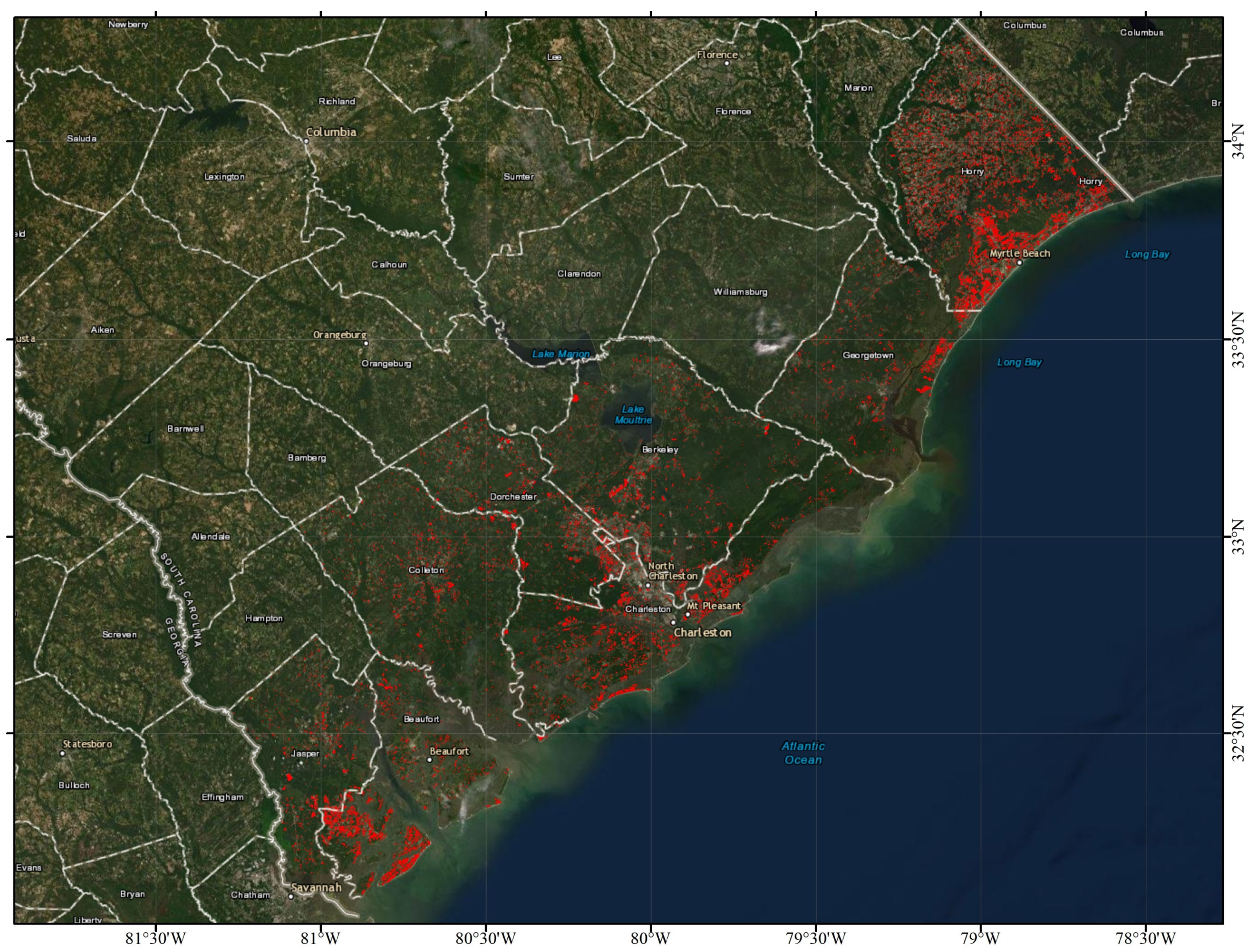1254x952 pixels.
Task: Click the Williamsburg county label
Action: [740, 292]
